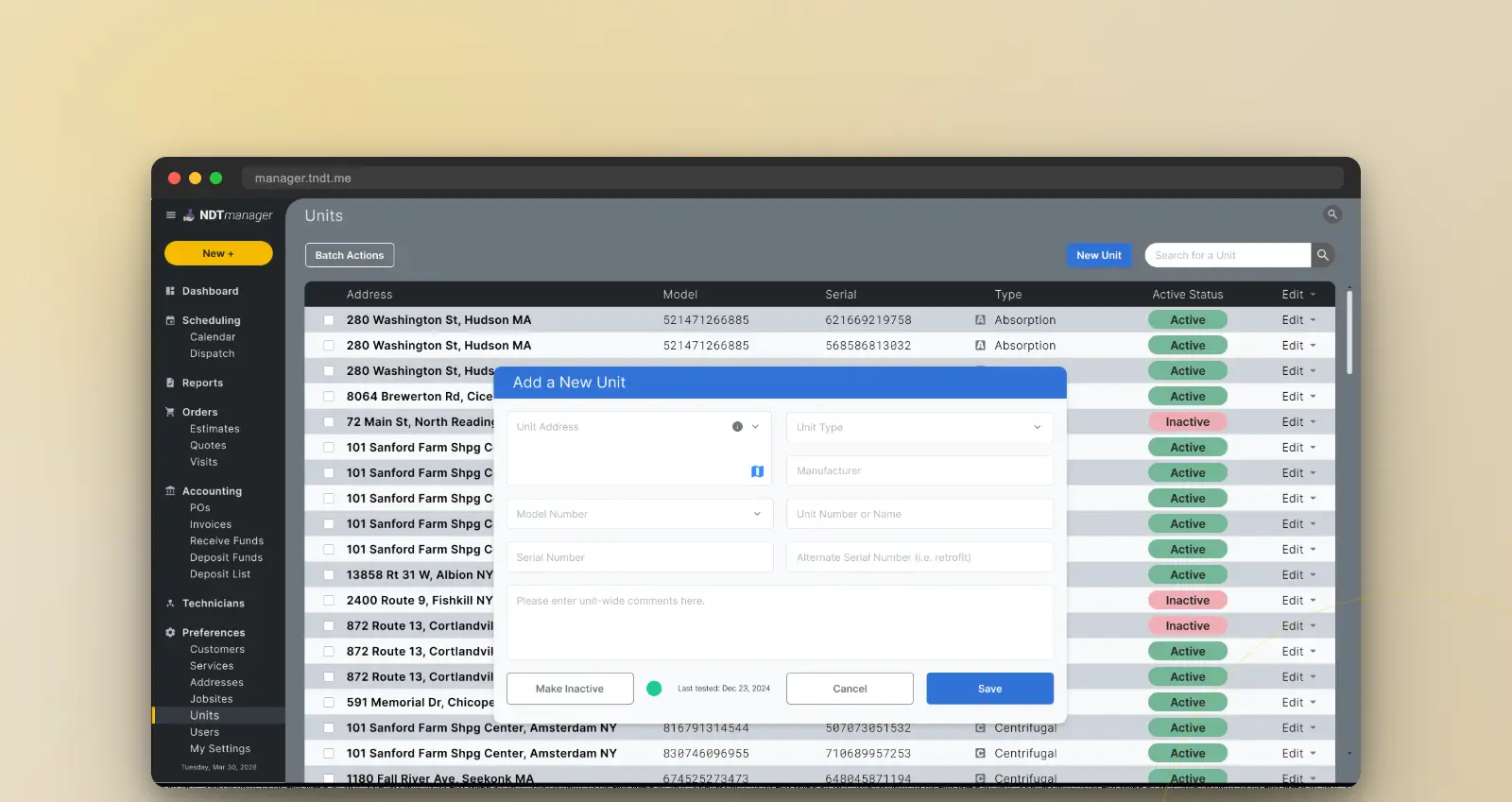Click Cancel in the Add a New Unit dialog
Image resolution: width=1512 pixels, height=802 pixels.
point(850,689)
